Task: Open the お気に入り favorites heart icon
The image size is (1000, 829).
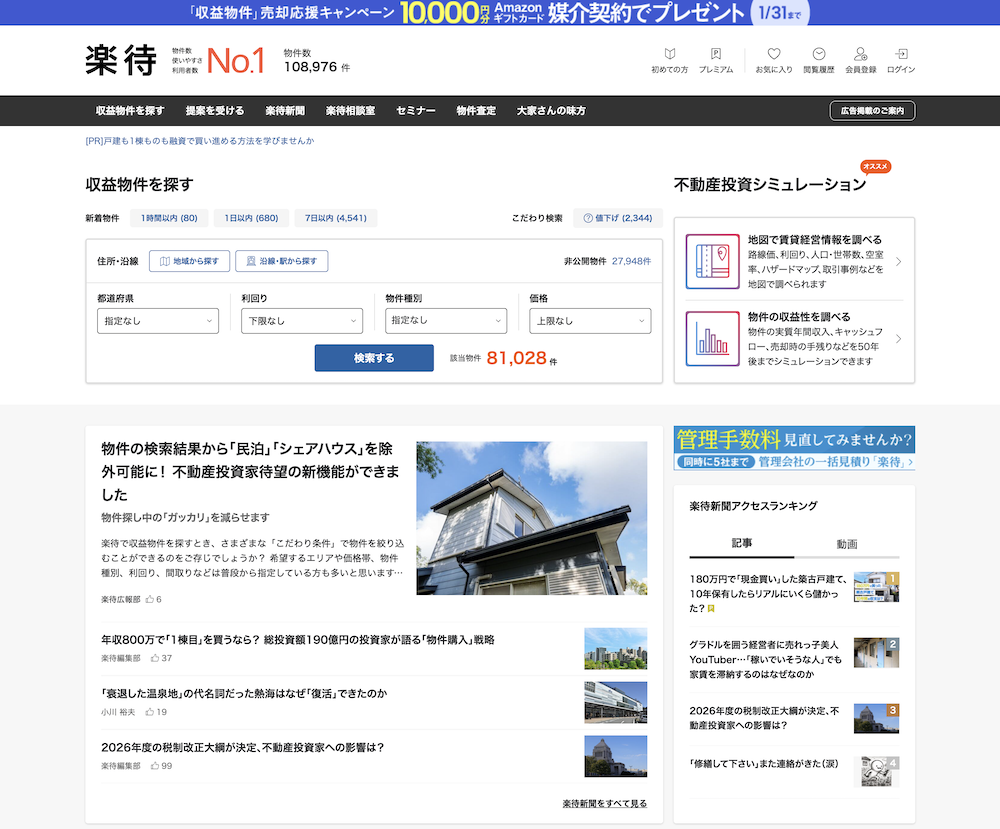Action: [773, 58]
